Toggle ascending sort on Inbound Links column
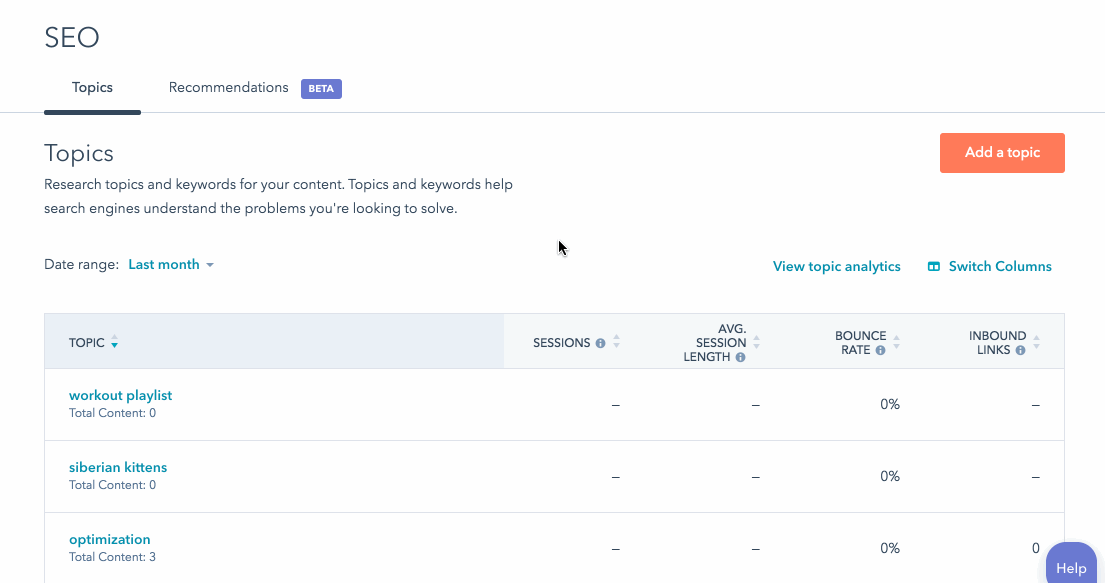 coord(1035,336)
